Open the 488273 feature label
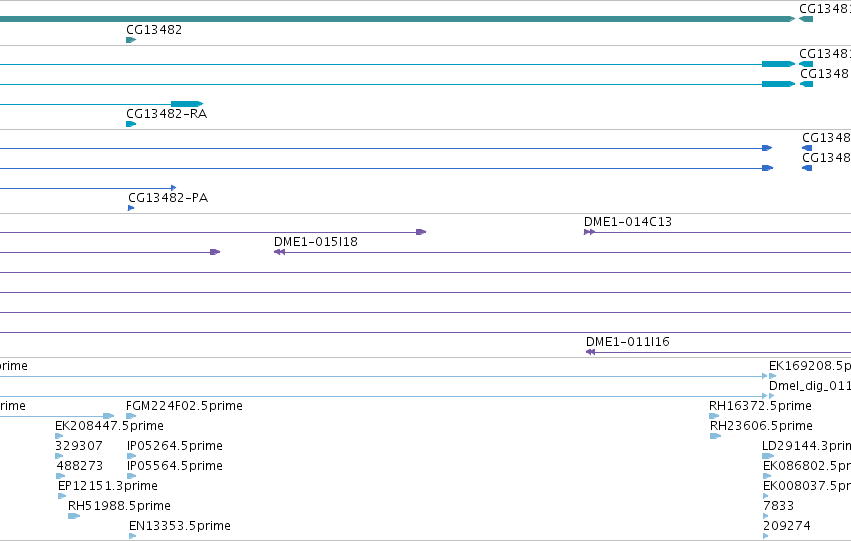The height and width of the screenshot is (541, 851). coord(79,466)
